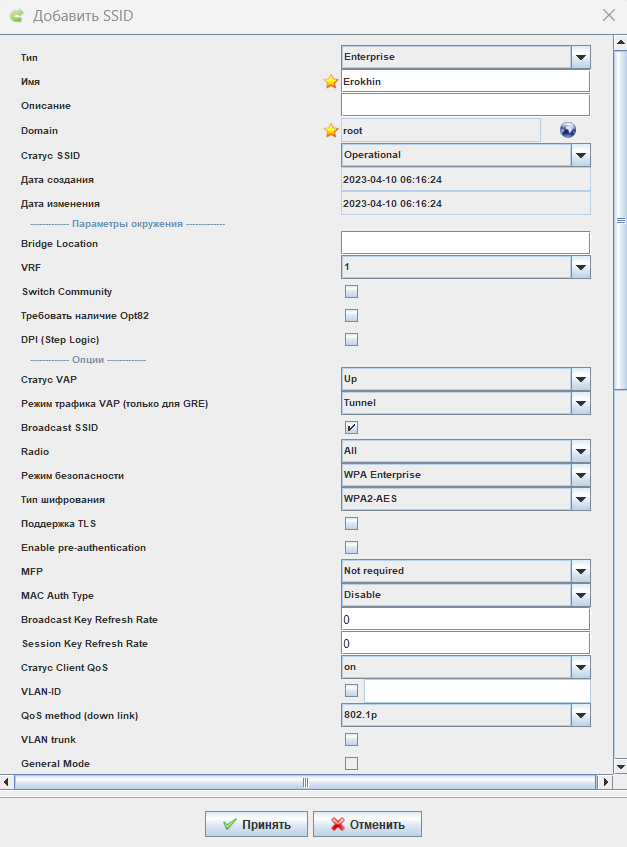
Task: Expand the Тип шифрования WPA2-AES dropdown
Action: [466, 499]
